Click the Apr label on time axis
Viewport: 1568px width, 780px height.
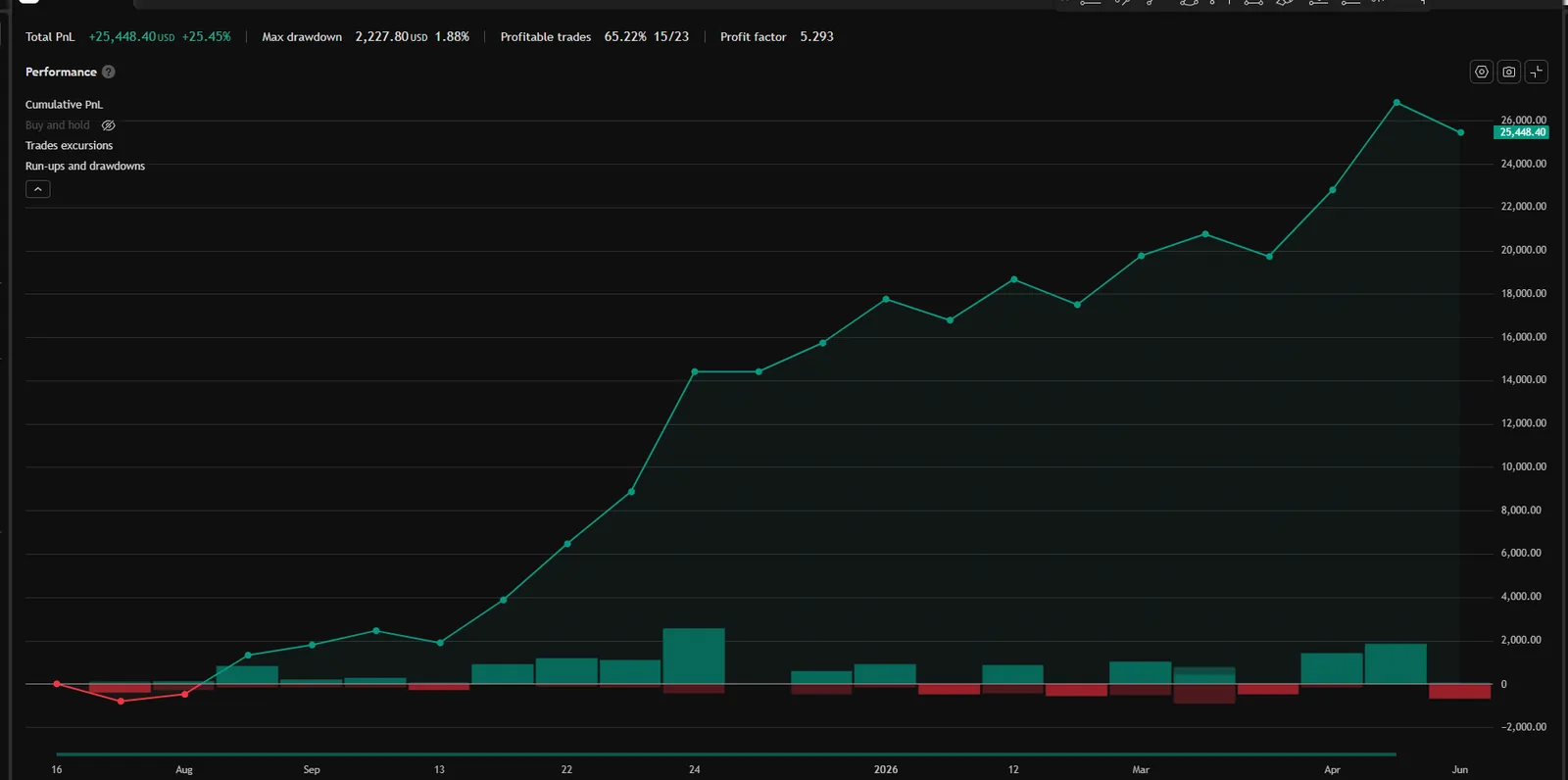click(x=1332, y=770)
